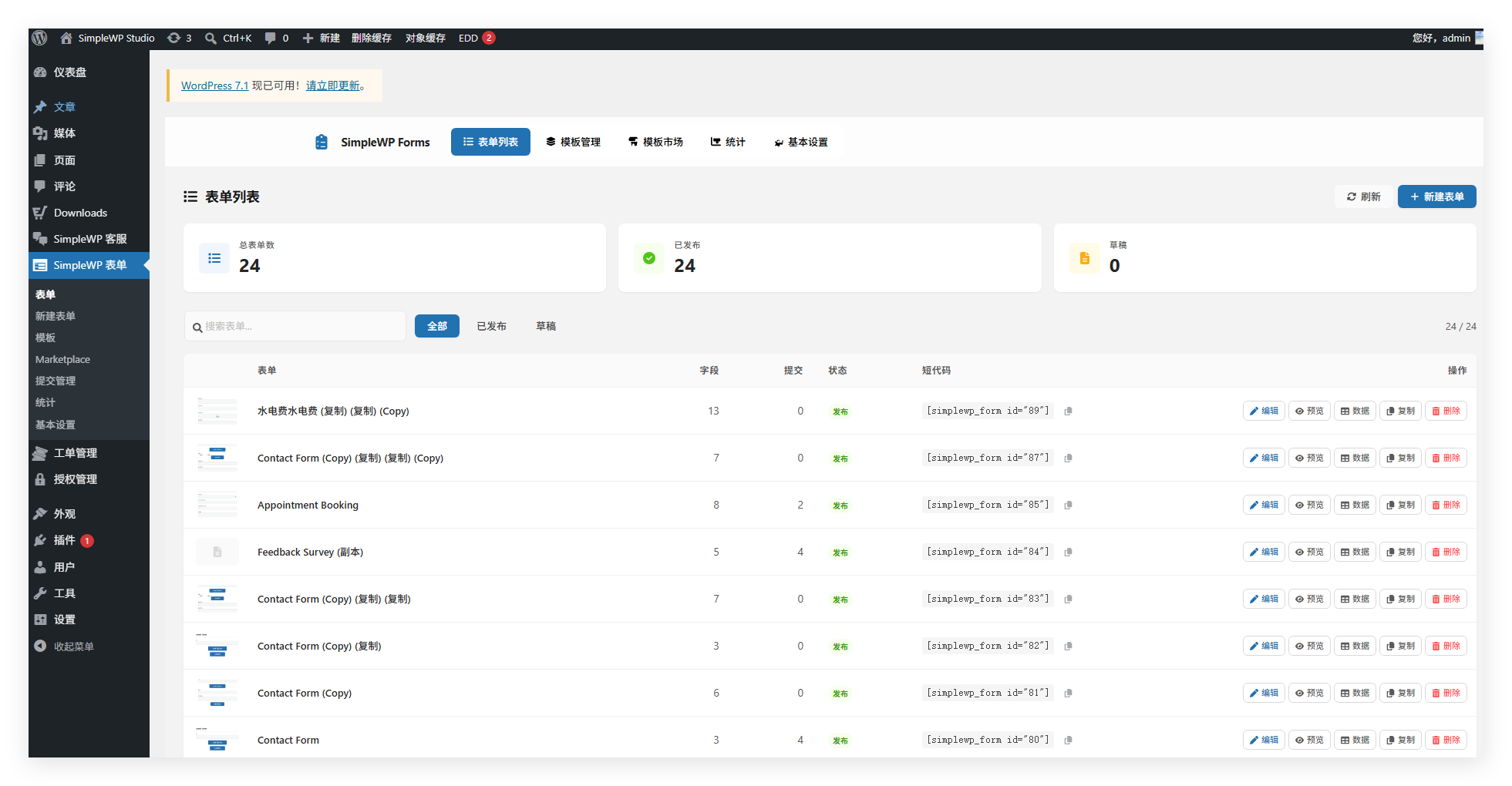Copy shortcode for form id 83
Image resolution: width=1512 pixels, height=786 pixels.
point(1069,600)
